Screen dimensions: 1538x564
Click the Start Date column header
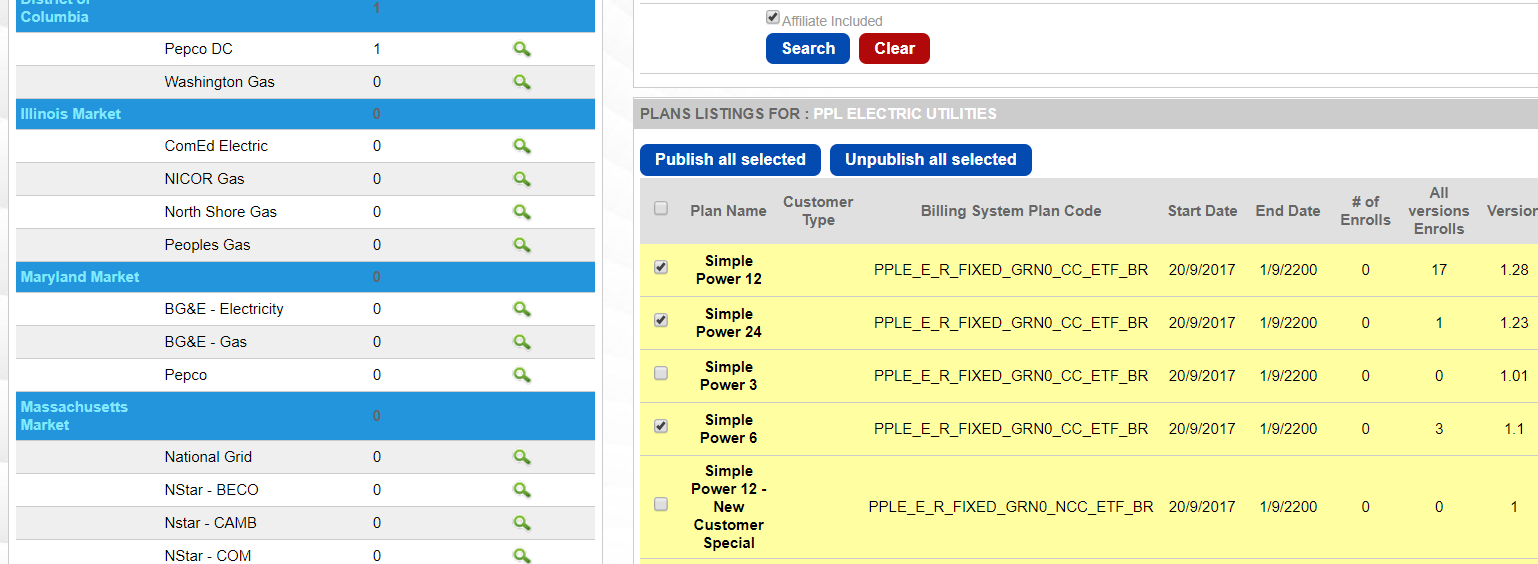(x=1202, y=211)
